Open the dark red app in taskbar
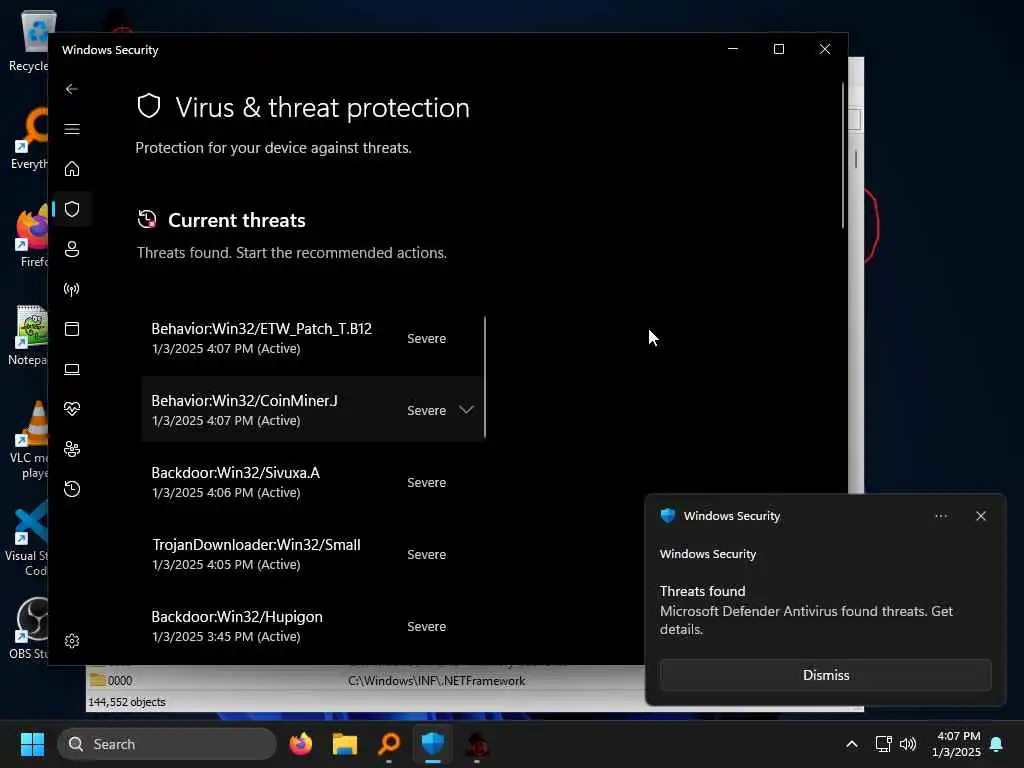The height and width of the screenshot is (768, 1024). click(477, 744)
